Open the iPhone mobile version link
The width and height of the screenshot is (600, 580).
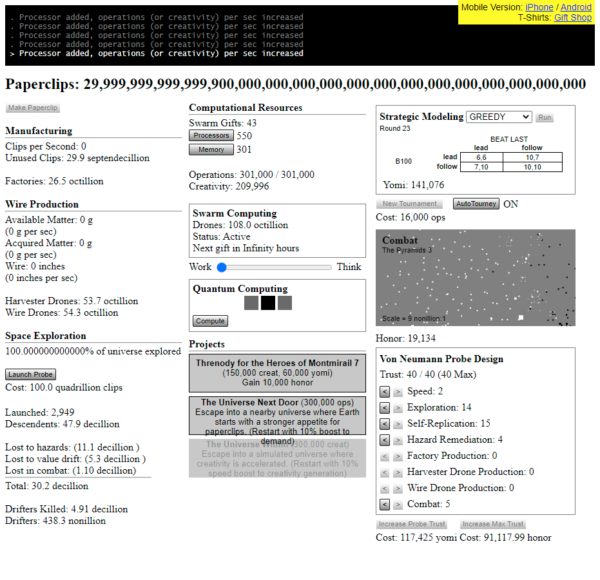click(x=539, y=7)
